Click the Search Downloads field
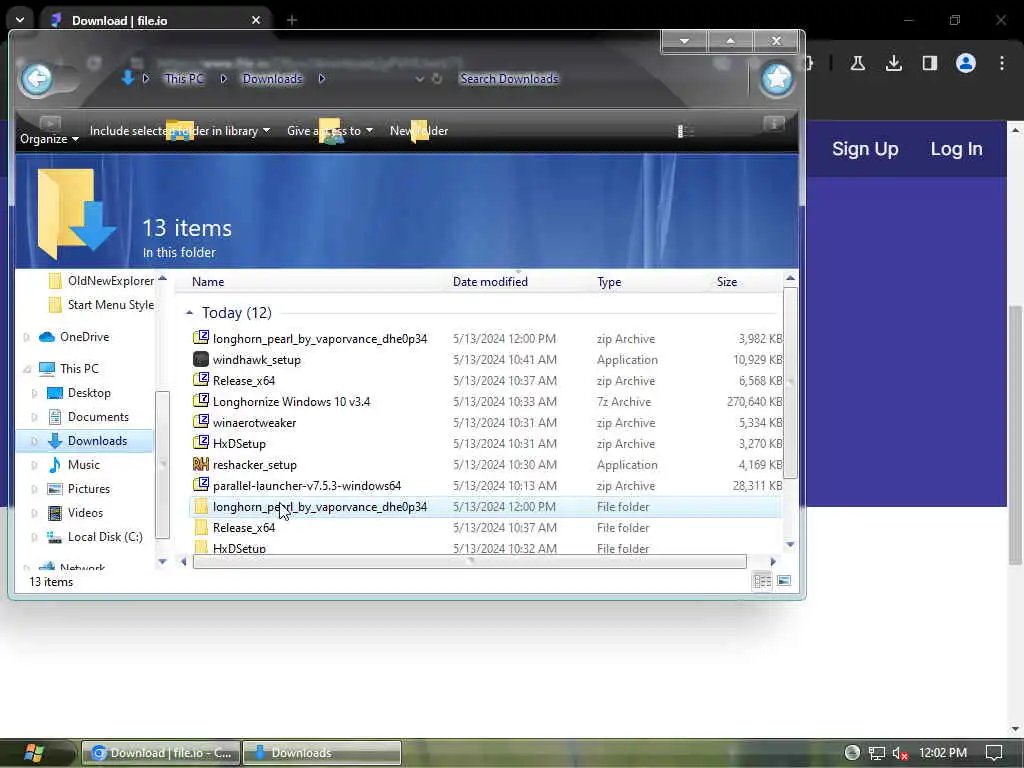 509,78
